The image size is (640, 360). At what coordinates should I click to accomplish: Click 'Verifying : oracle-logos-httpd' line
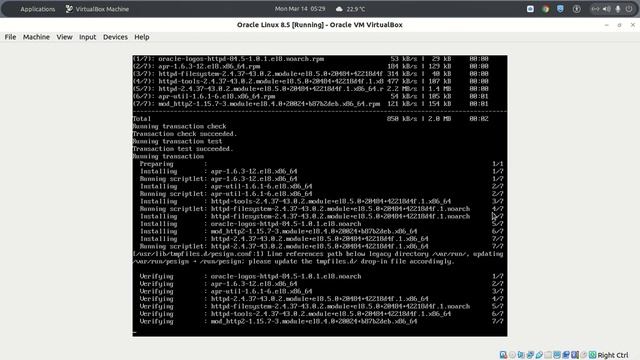[321, 276]
